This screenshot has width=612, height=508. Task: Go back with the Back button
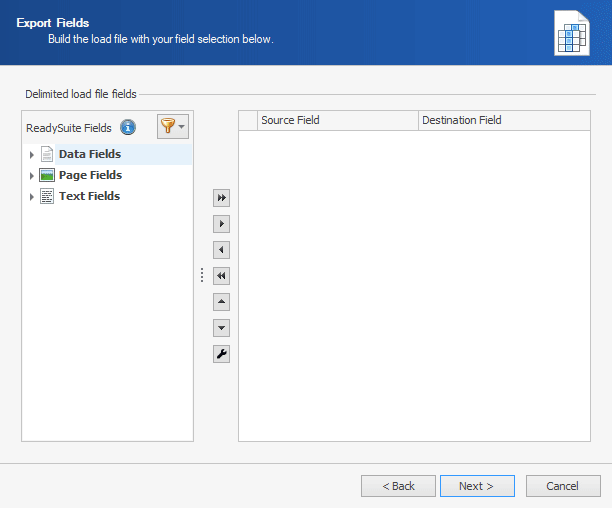click(398, 486)
